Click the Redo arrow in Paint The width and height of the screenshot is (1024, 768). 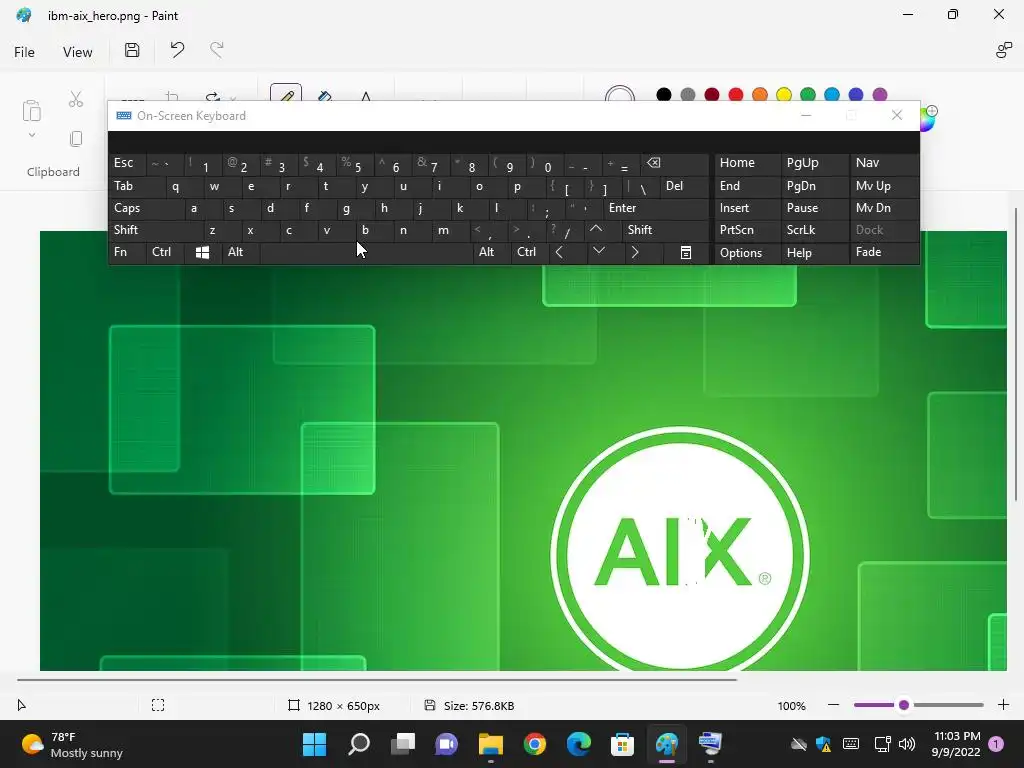pyautogui.click(x=217, y=50)
